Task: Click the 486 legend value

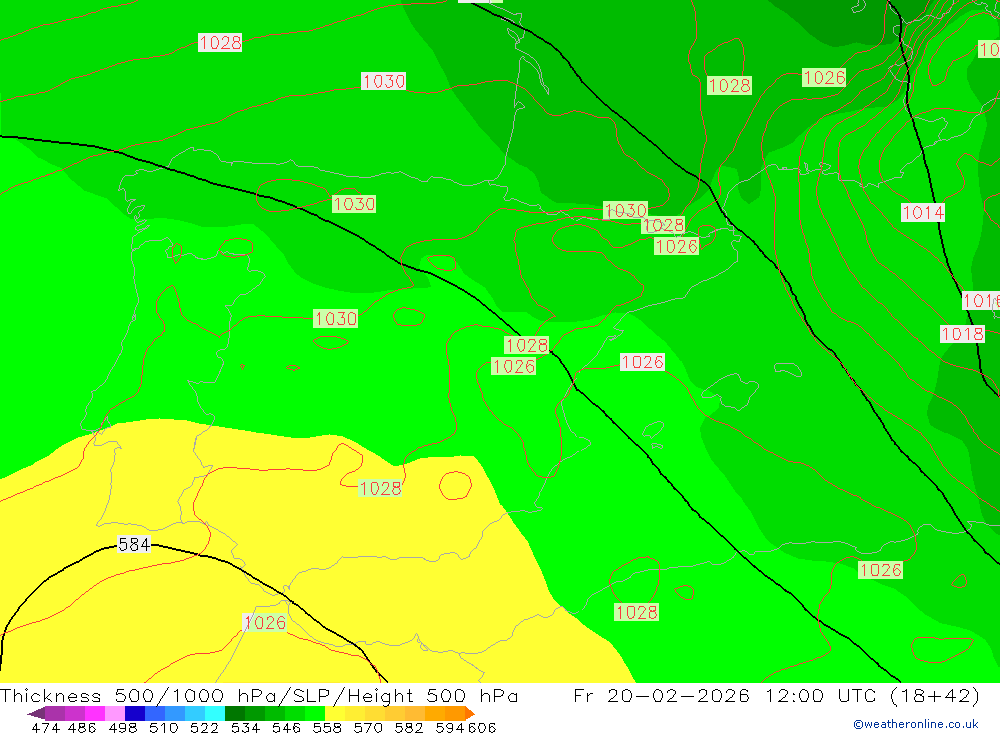Action: pyautogui.click(x=82, y=727)
